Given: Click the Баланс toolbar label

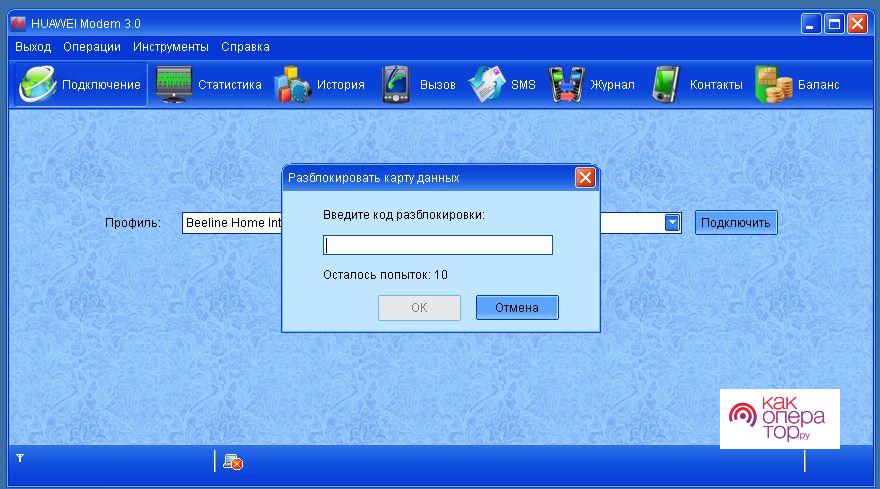Looking at the screenshot, I should (x=819, y=85).
